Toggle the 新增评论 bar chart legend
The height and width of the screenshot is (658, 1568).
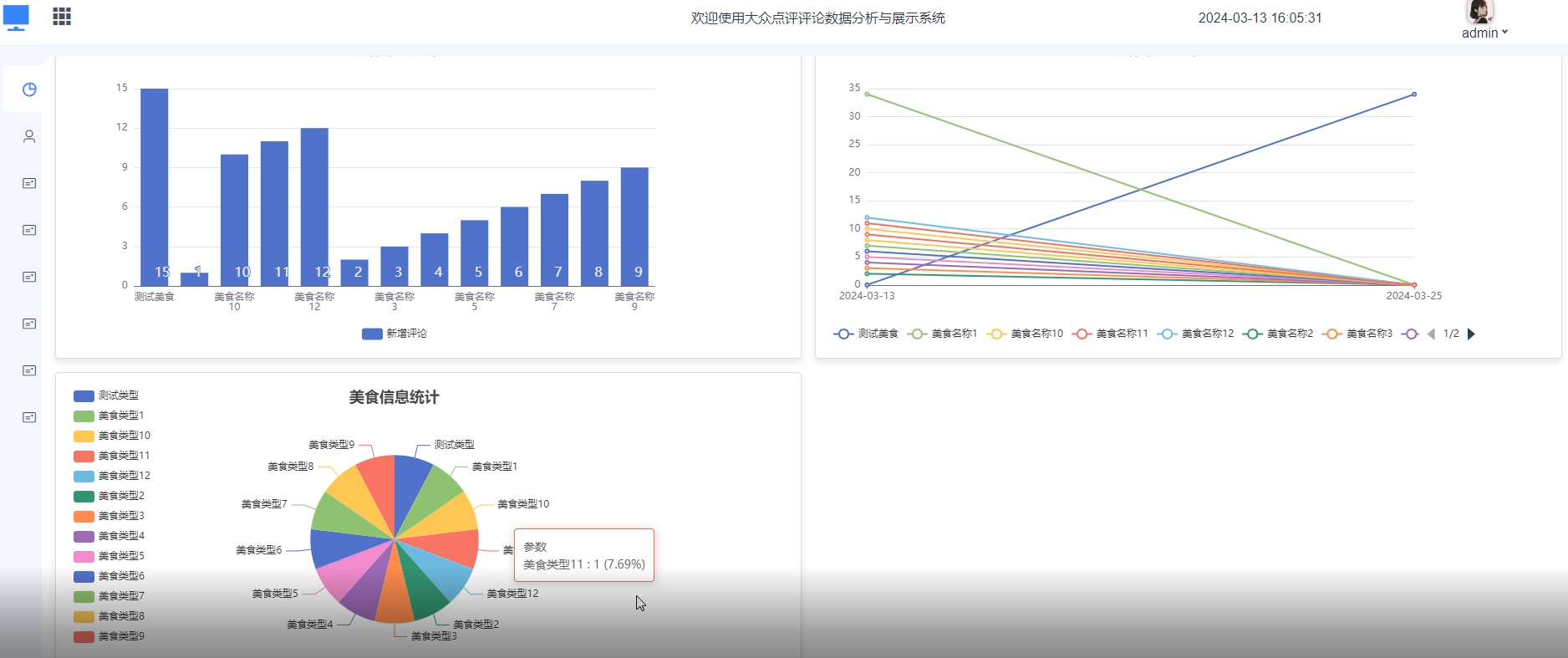pyautogui.click(x=395, y=334)
